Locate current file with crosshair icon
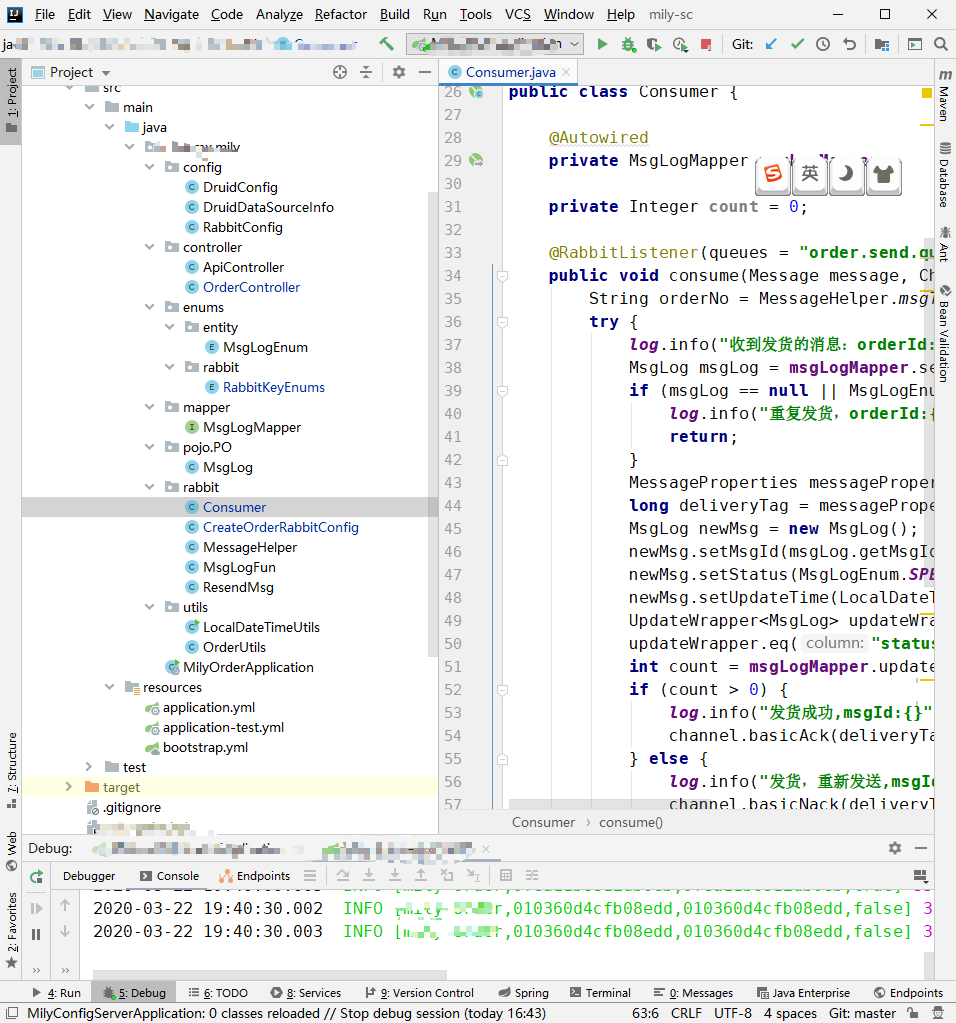The width and height of the screenshot is (956, 1023). coord(339,72)
